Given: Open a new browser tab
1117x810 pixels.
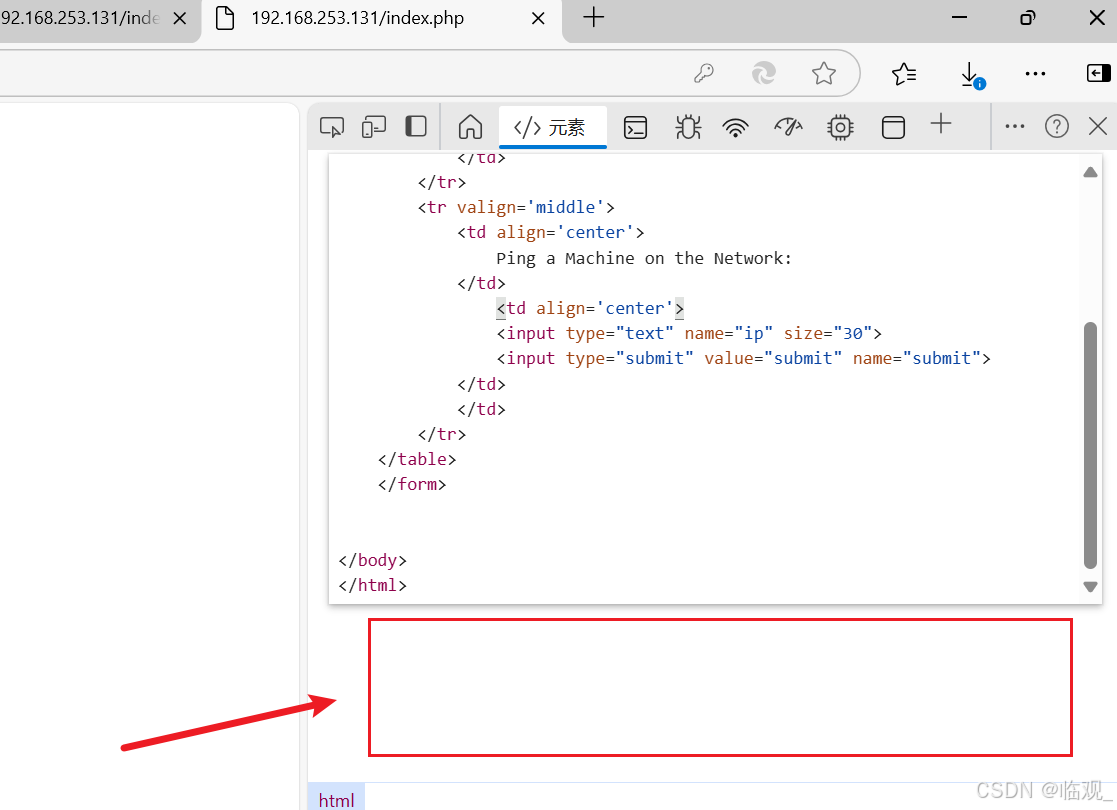Looking at the screenshot, I should coord(593,17).
